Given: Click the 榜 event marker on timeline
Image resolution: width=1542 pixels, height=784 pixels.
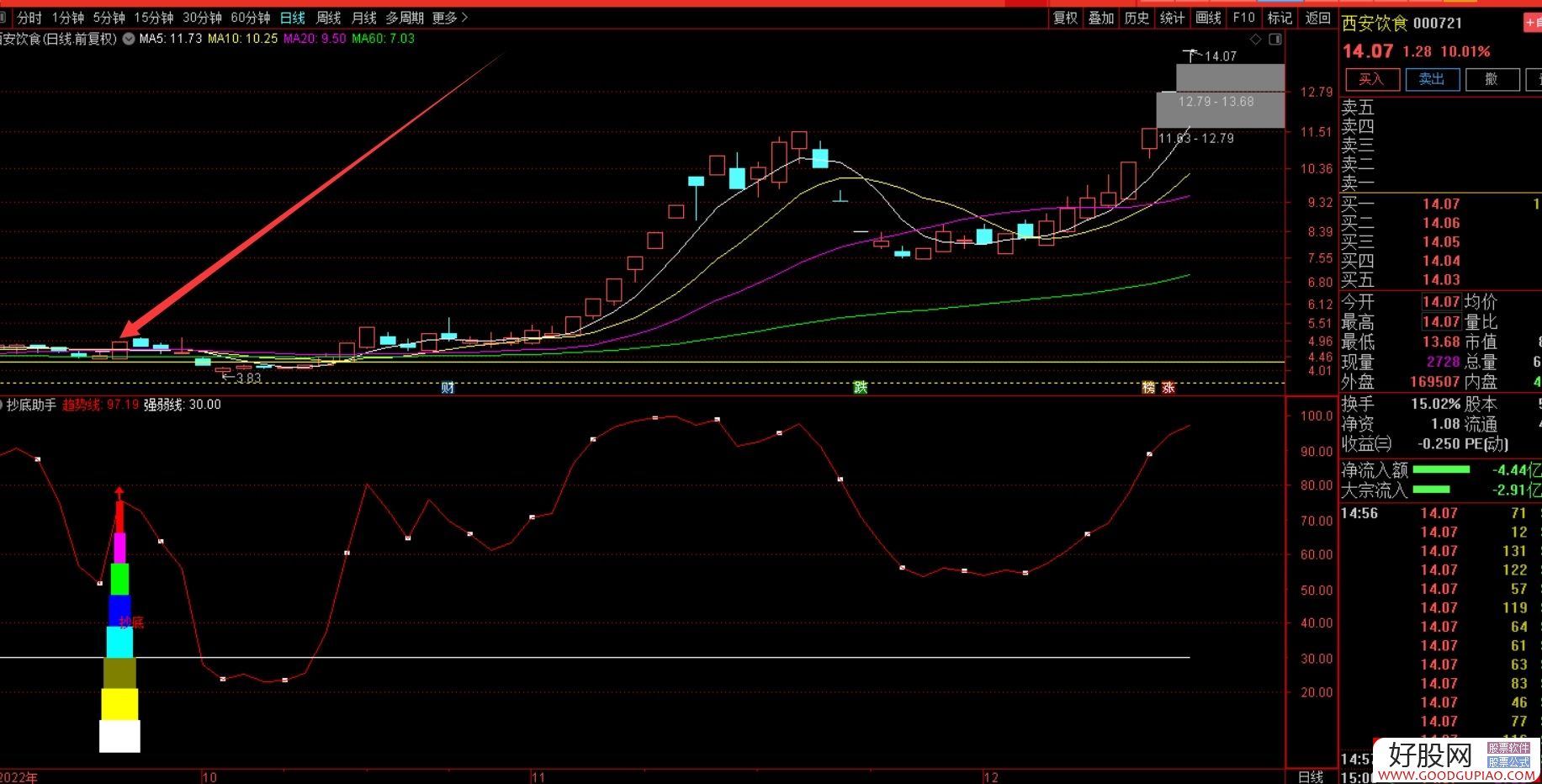Looking at the screenshot, I should click(x=1149, y=387).
